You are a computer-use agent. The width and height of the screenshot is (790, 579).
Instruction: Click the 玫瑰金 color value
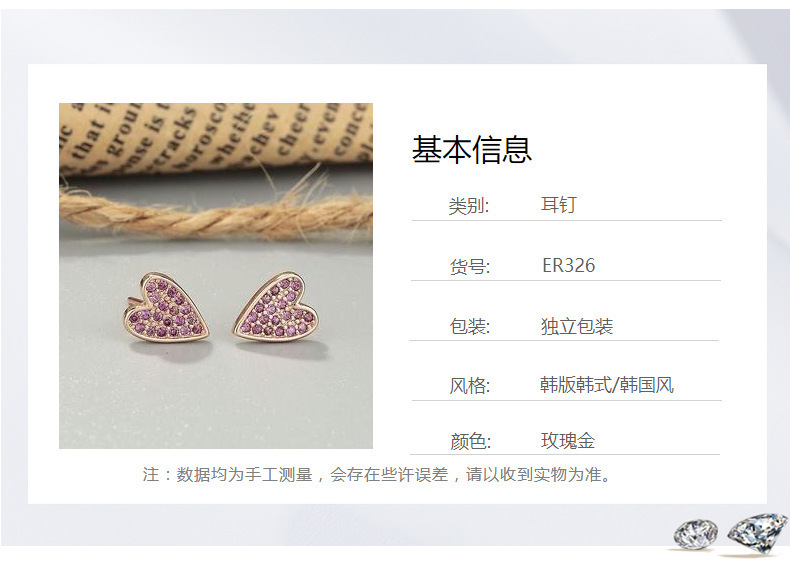click(x=568, y=441)
